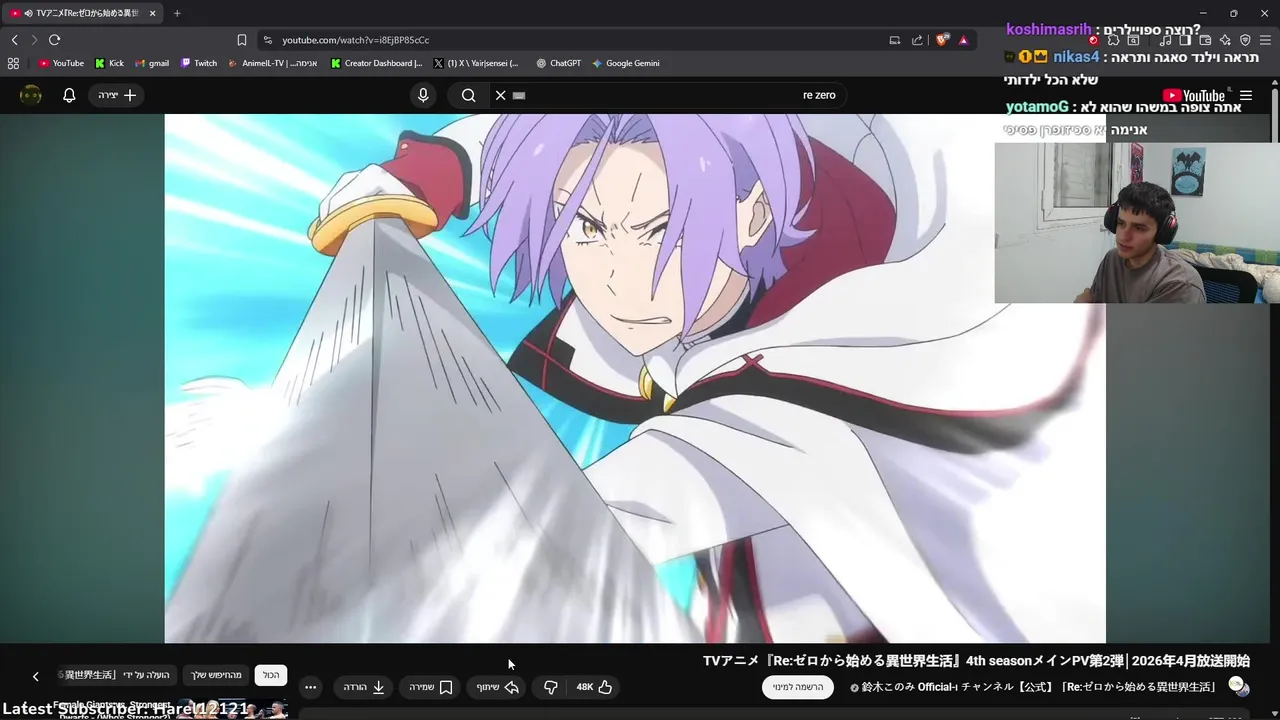This screenshot has height=720, width=1280.
Task: Expand more filter chips with the left chevron
Action: [35, 676]
